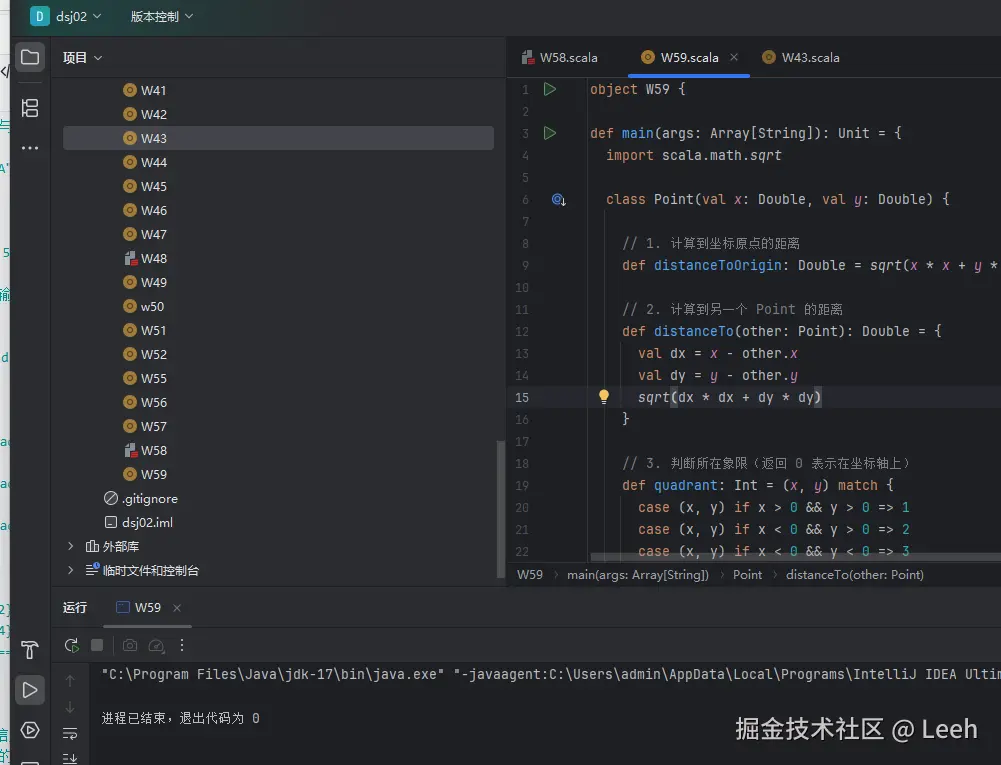Toggle scroll to end in console output
This screenshot has height=765, width=1001.
pos(70,757)
